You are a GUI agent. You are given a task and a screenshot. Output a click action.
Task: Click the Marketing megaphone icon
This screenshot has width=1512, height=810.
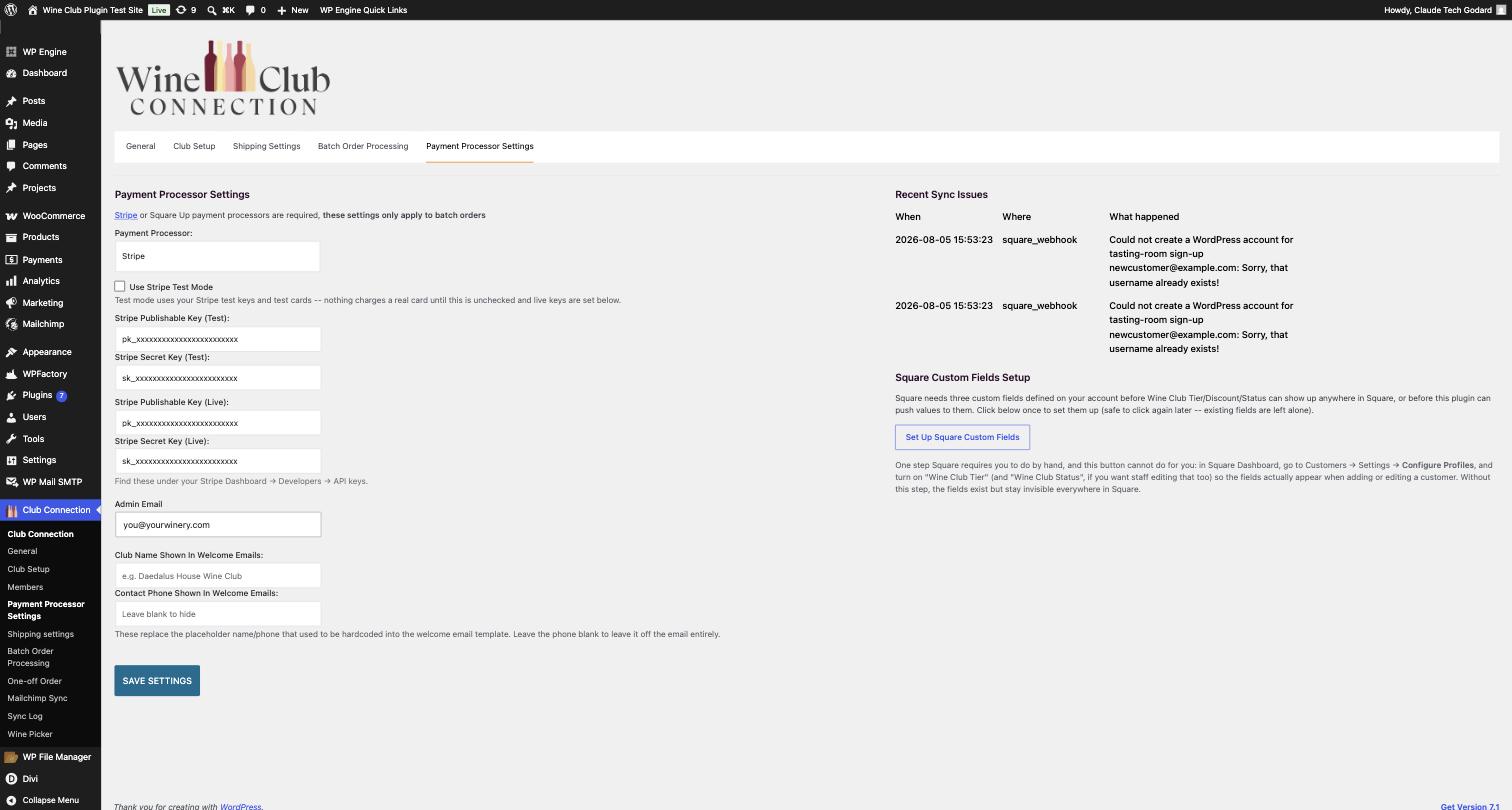(11, 303)
